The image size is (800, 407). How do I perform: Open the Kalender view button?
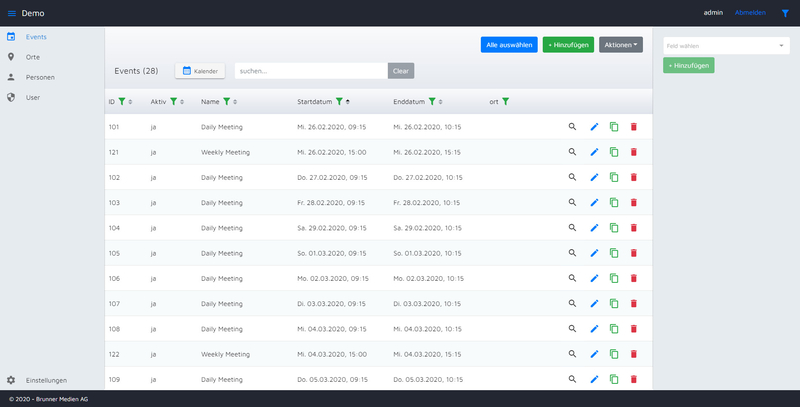tap(199, 71)
